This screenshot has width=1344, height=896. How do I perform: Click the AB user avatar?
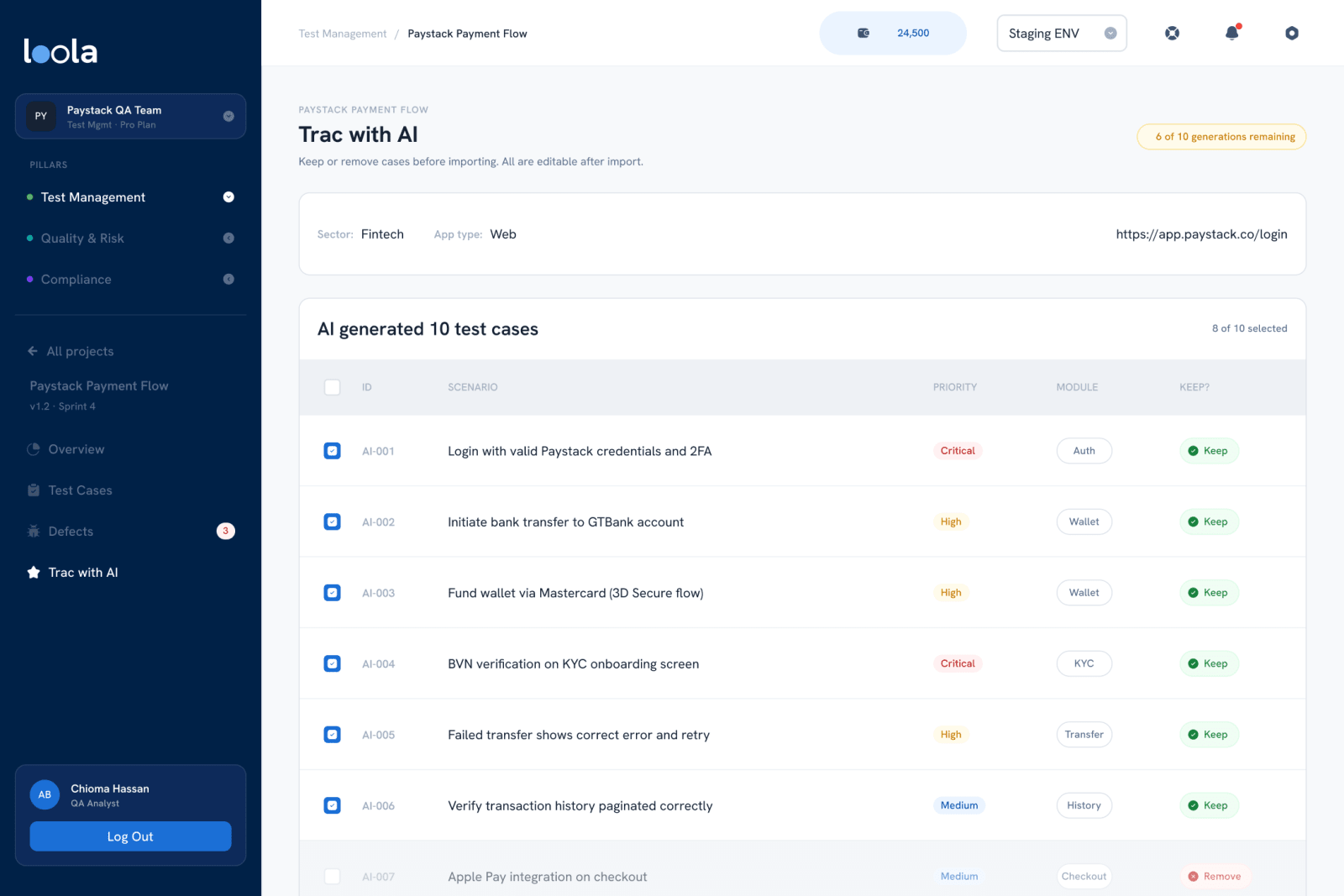pyautogui.click(x=45, y=794)
